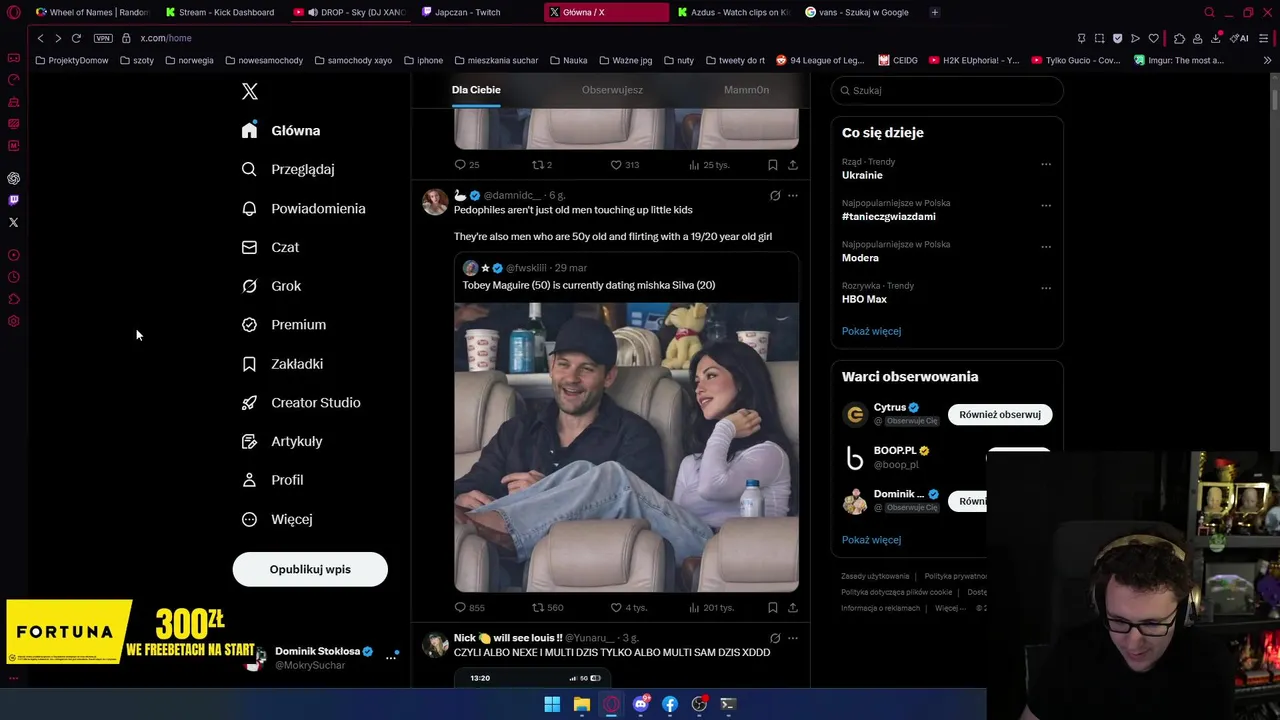The height and width of the screenshot is (720, 1280).
Task: Open Powiadomienia notifications
Action: (304, 209)
